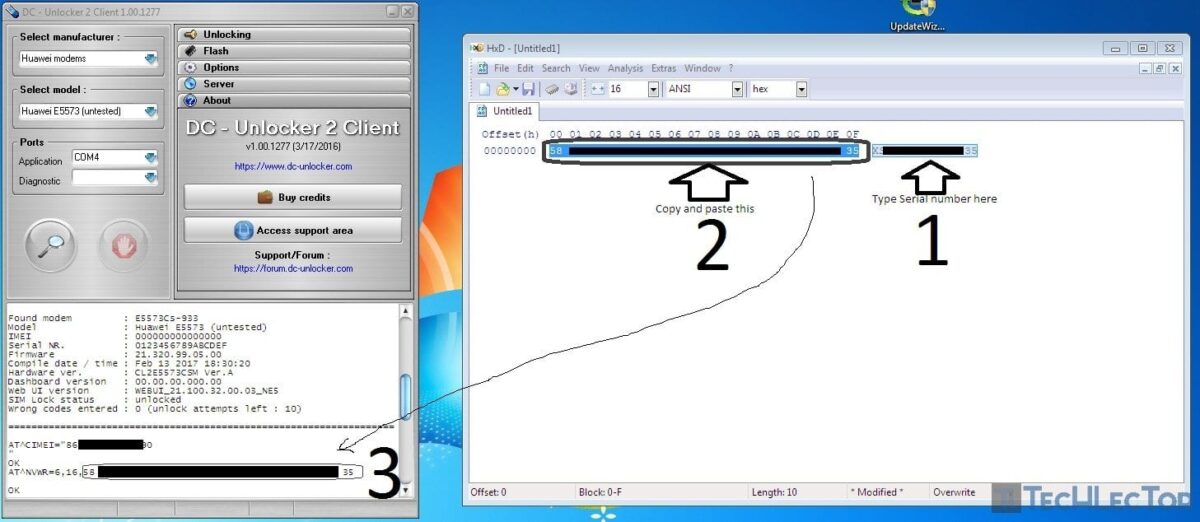Click the DC-Unlocker log scrollbar thumb

(405, 398)
